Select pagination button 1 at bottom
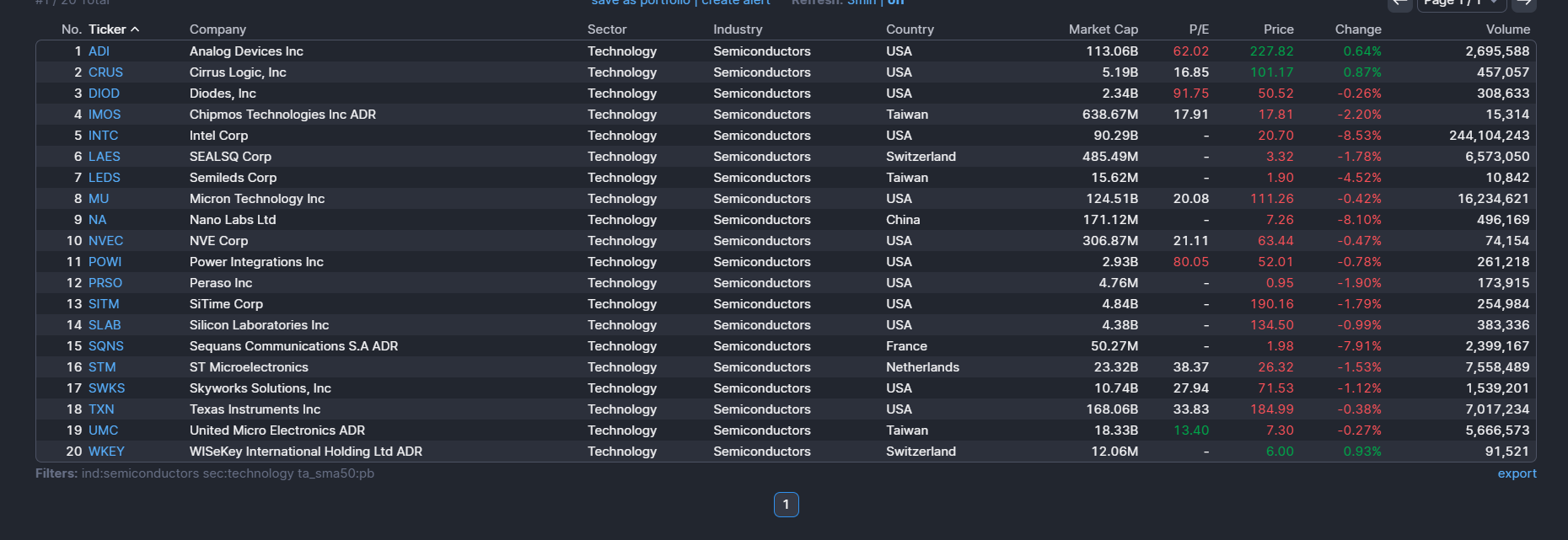This screenshot has height=540, width=1568. coord(786,505)
